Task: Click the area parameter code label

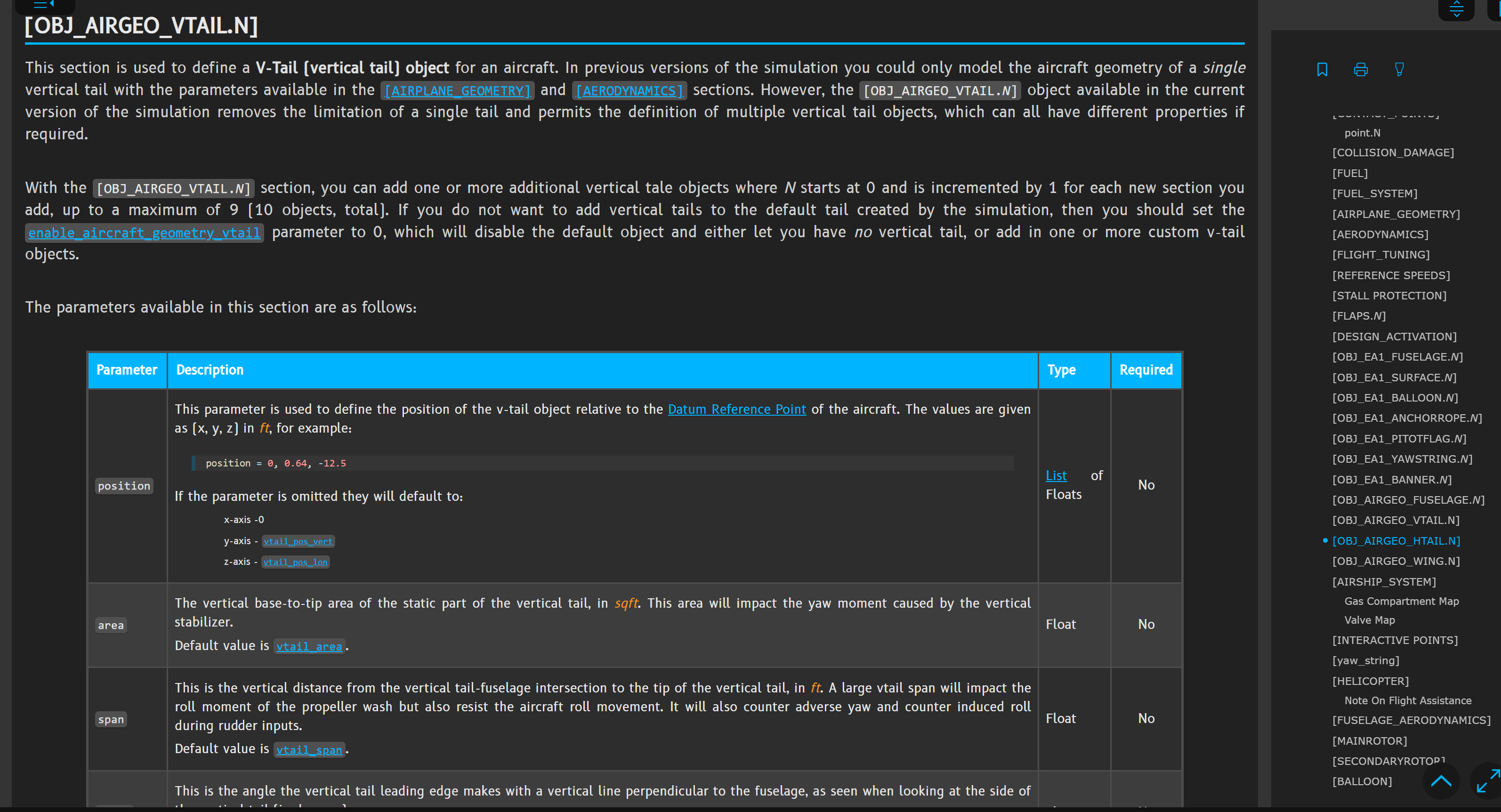Action: click(111, 625)
